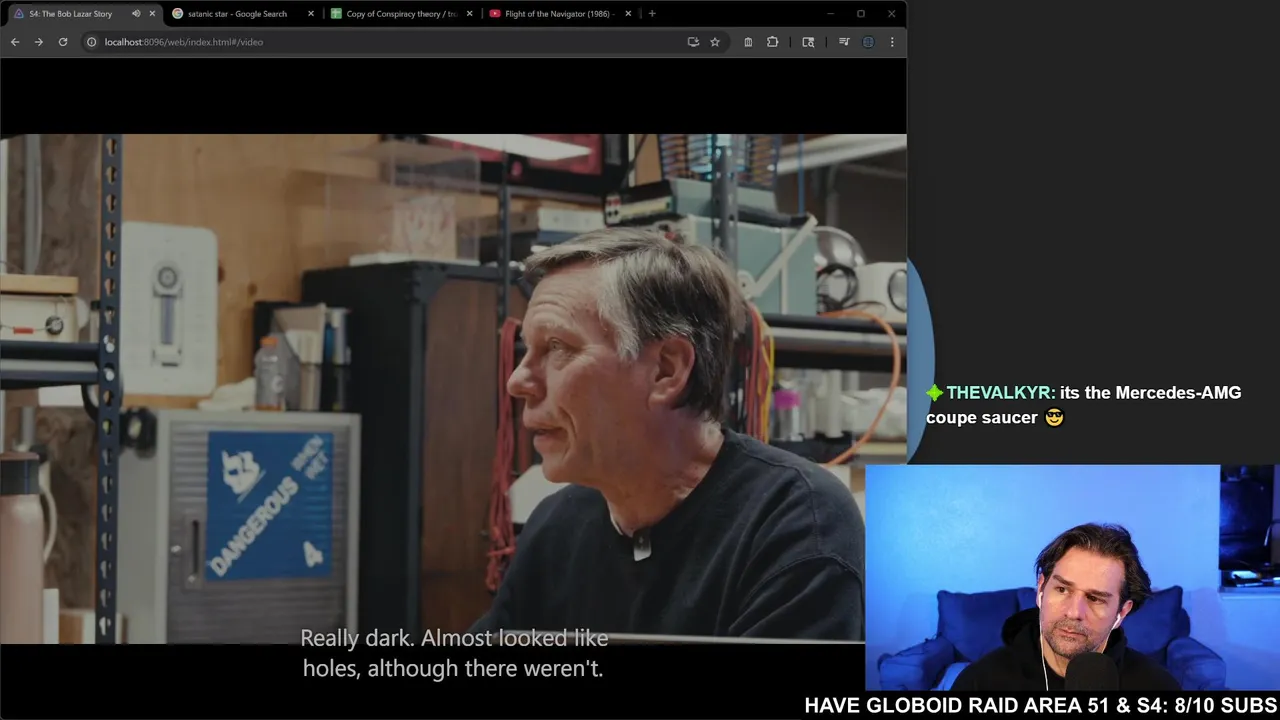Click the video frame to toggle playback
The height and width of the screenshot is (720, 1280).
453,388
